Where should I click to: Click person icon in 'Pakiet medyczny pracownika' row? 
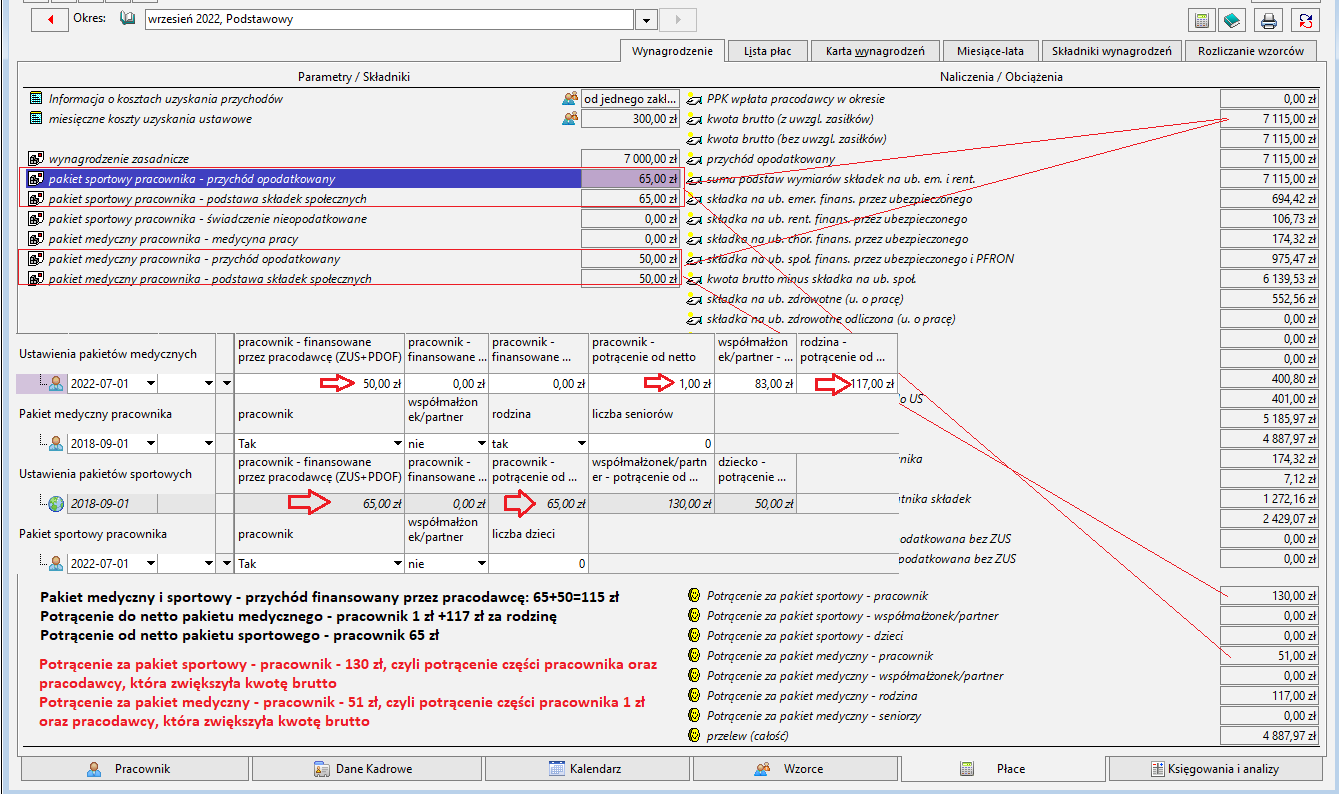tap(57, 443)
